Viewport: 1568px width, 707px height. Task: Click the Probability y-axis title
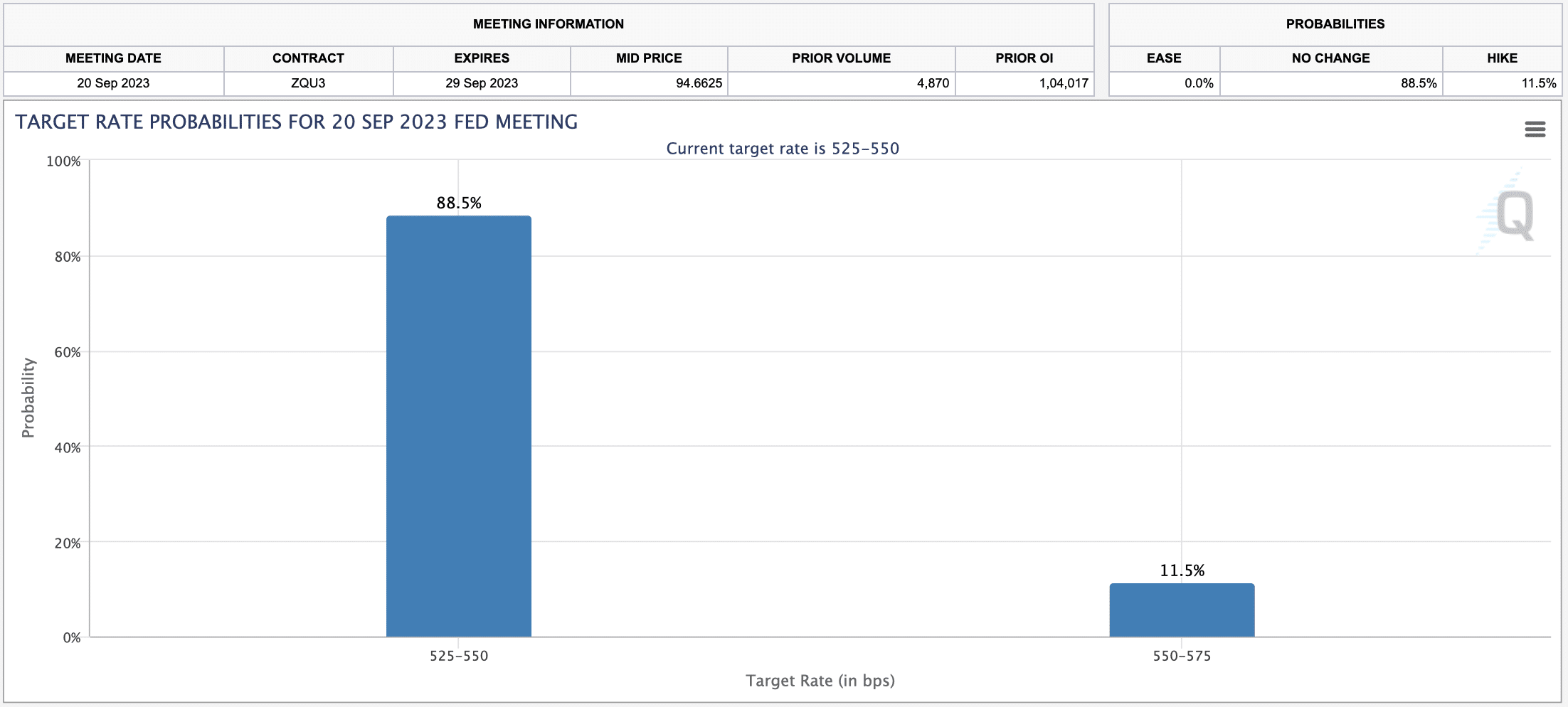(x=28, y=398)
